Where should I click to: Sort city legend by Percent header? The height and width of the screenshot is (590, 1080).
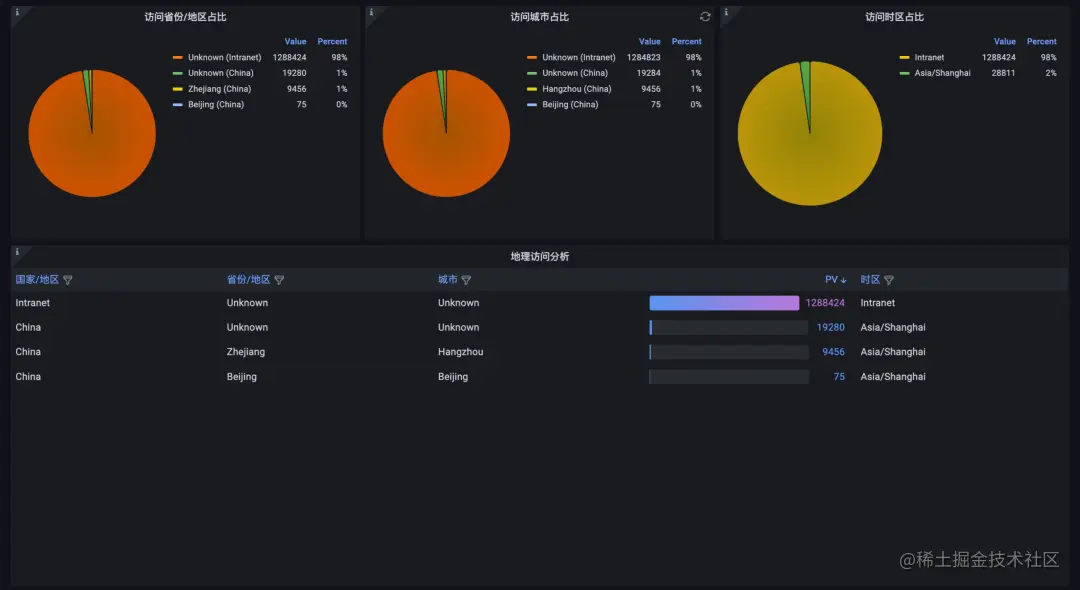pos(687,42)
